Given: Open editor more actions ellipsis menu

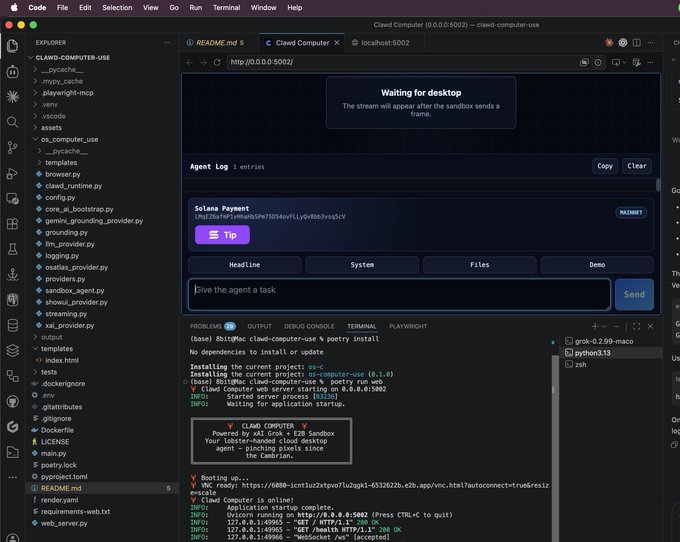Looking at the screenshot, I should coord(651,42).
